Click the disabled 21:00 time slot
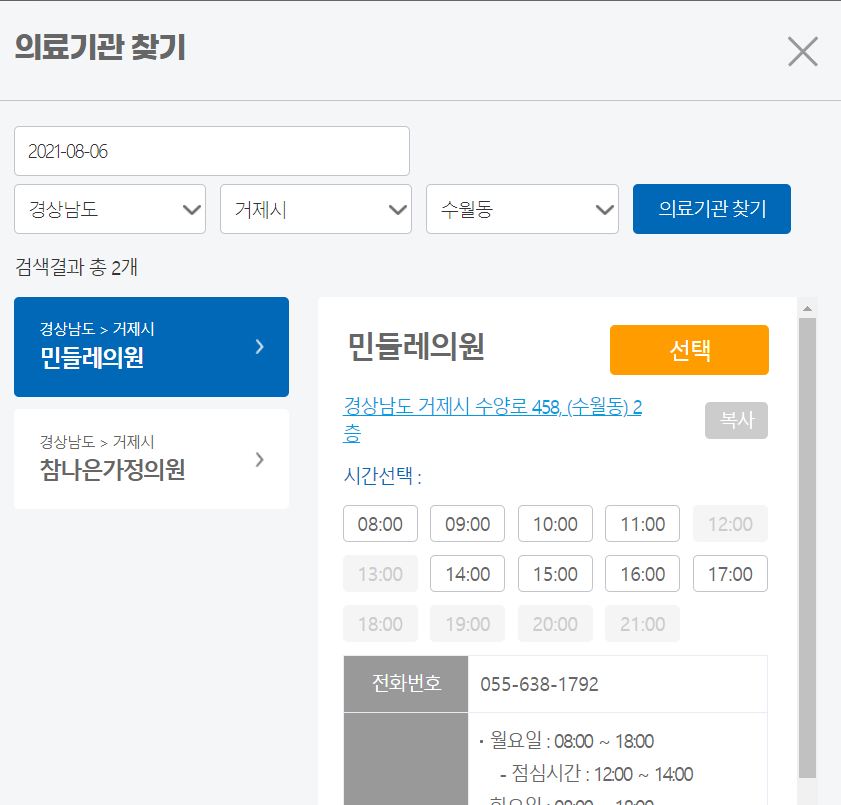Screen dimensions: 841x805 [x=643, y=624]
